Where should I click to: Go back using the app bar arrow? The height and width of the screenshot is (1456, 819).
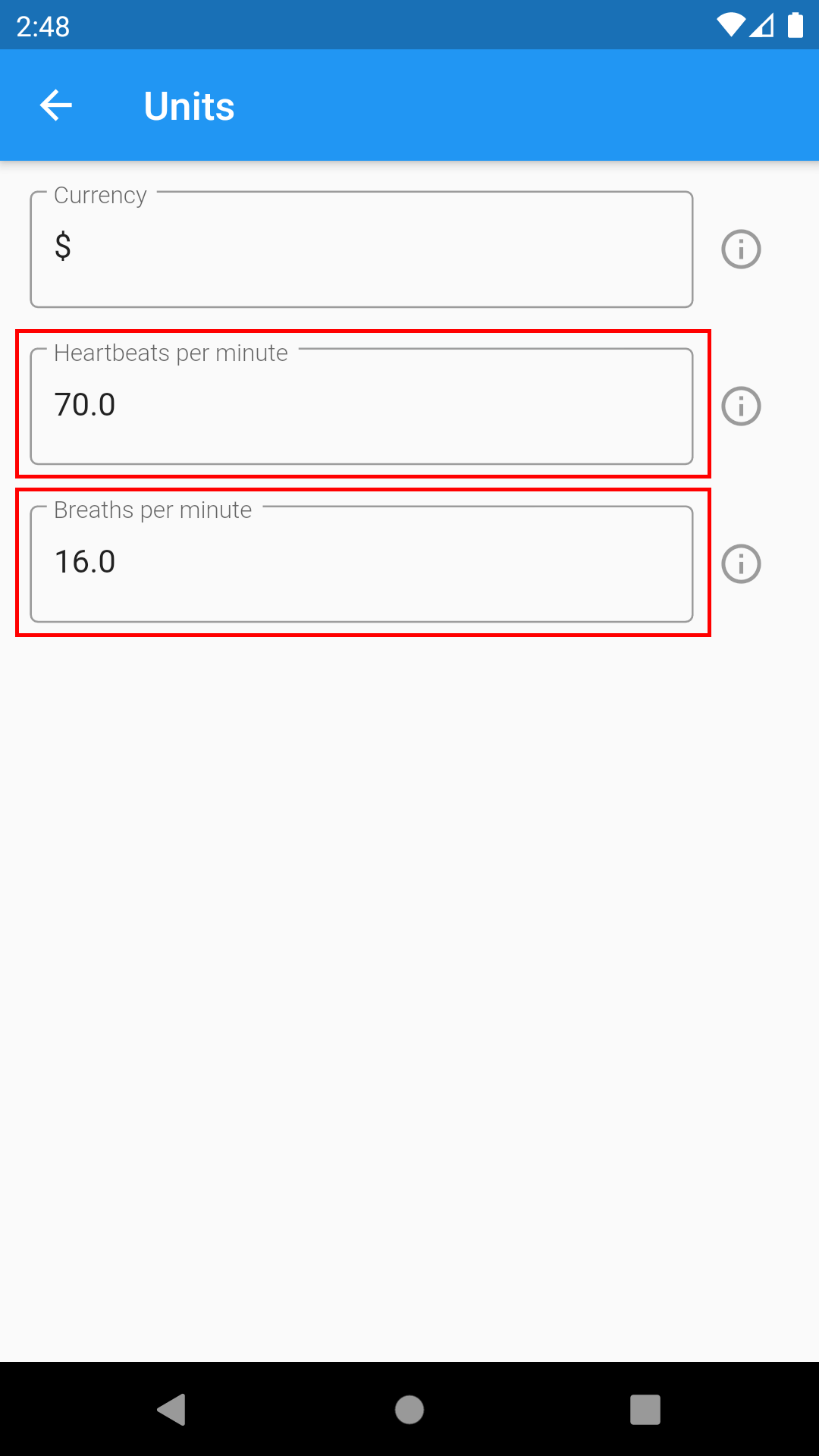point(56,105)
